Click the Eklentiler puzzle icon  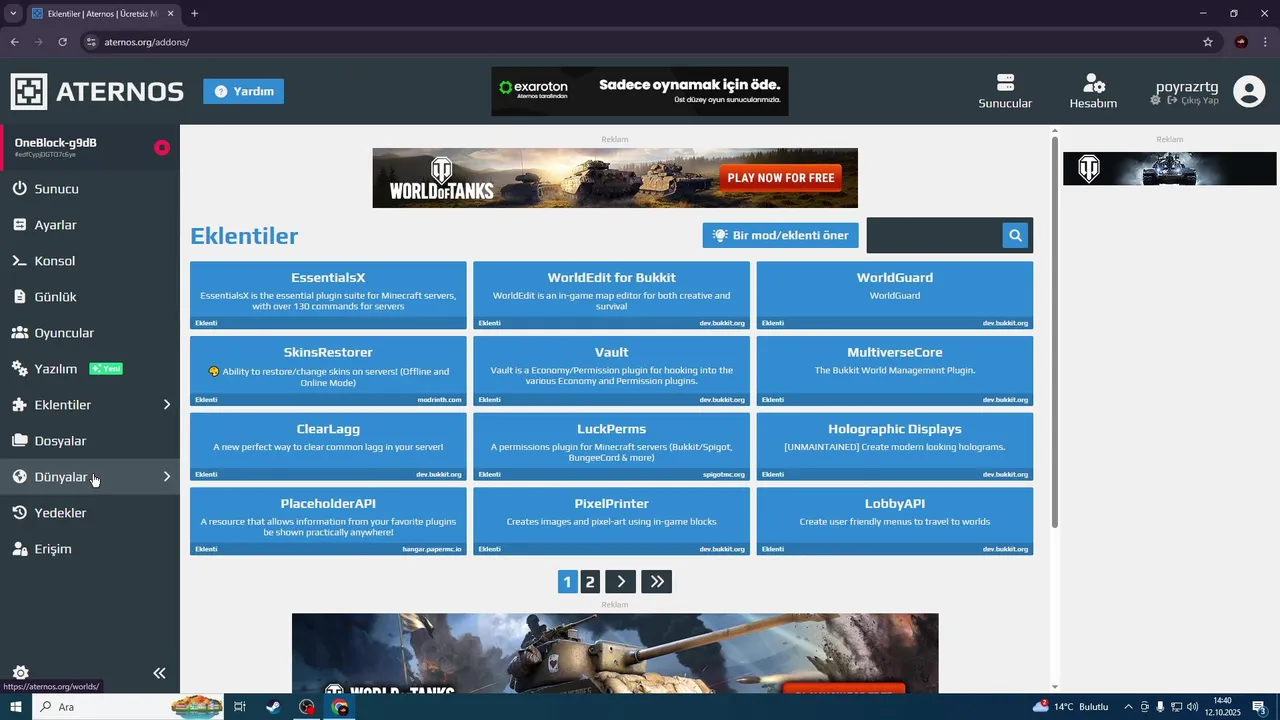pos(19,405)
